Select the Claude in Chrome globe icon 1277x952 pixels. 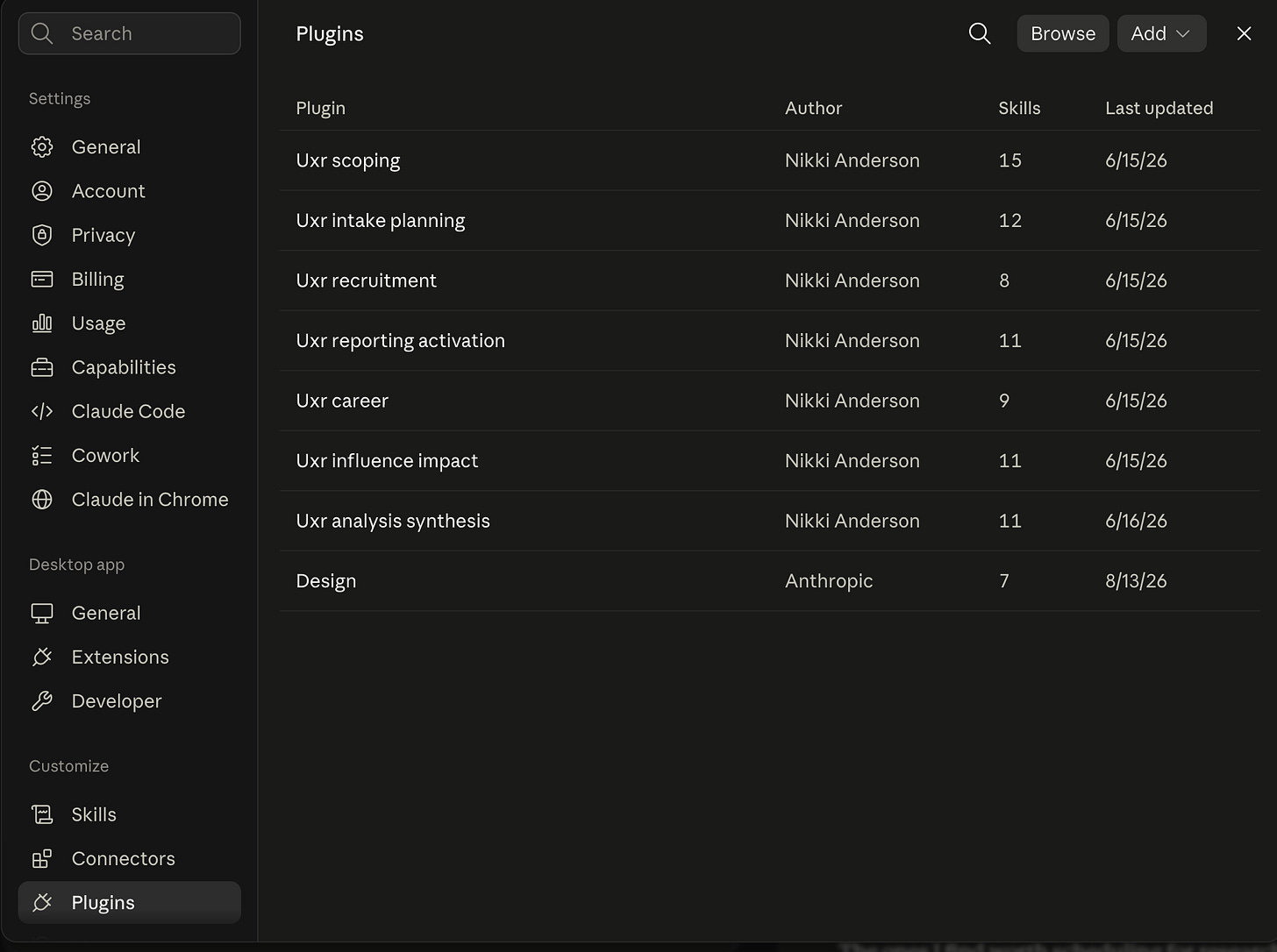point(42,500)
